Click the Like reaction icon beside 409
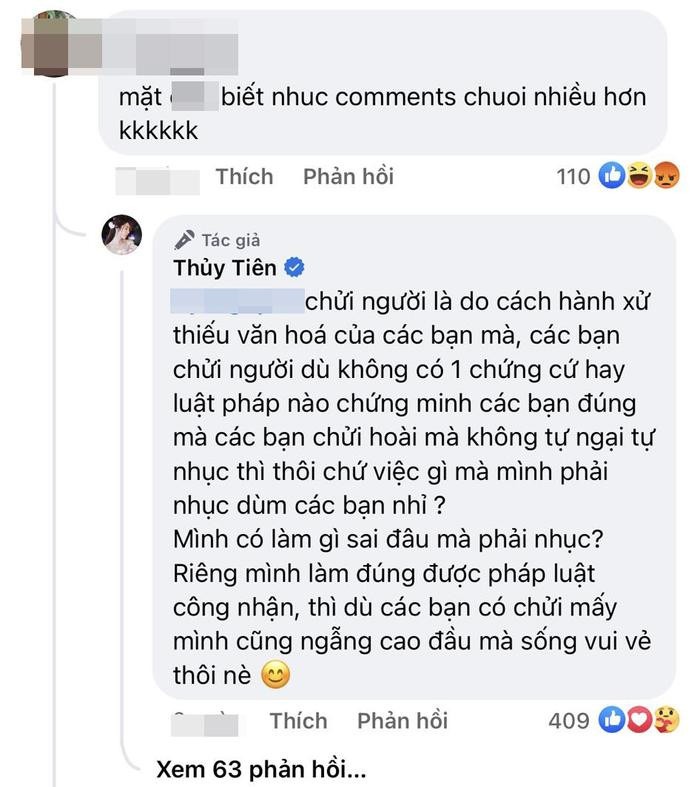The image size is (700, 787). point(612,720)
